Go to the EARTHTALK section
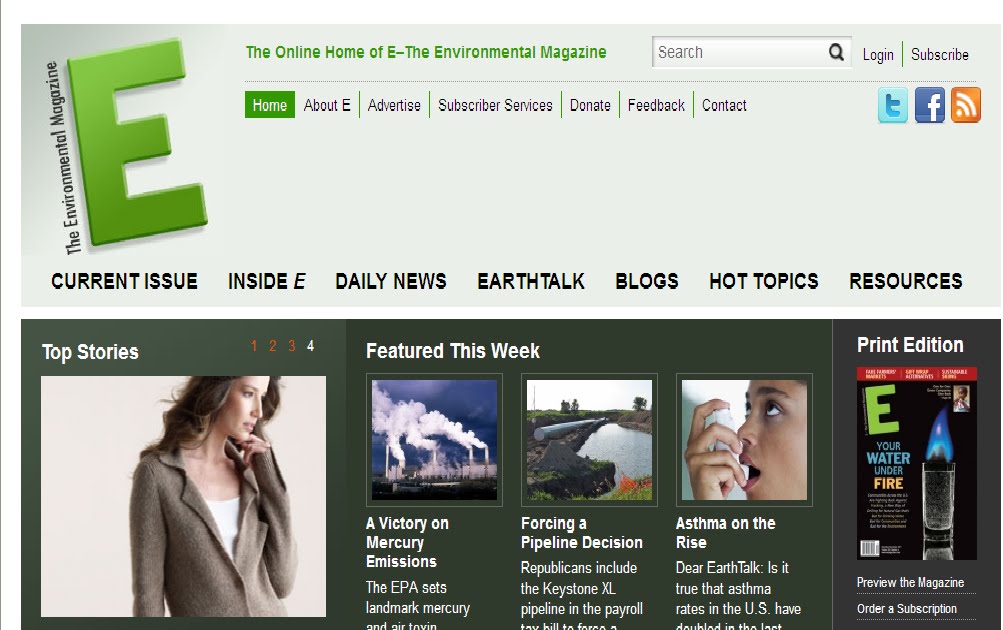1003x630 pixels. [531, 281]
